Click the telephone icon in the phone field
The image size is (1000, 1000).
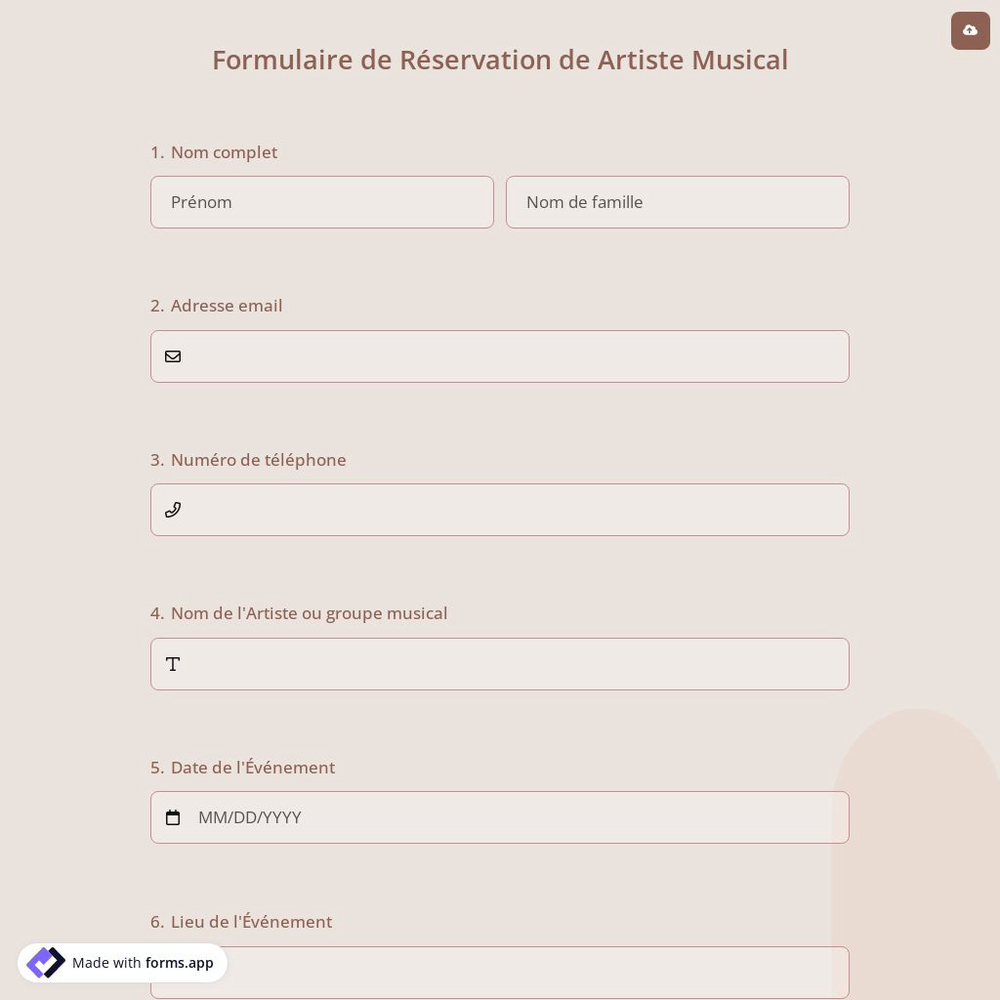[x=173, y=509]
